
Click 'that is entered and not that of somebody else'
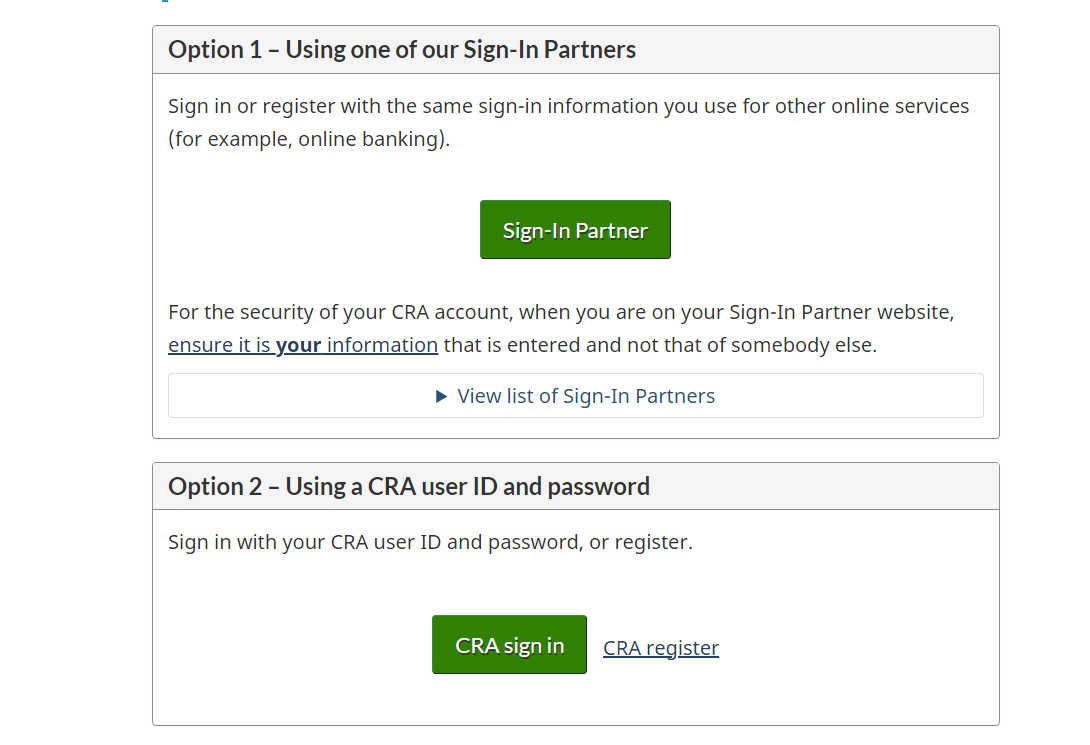(x=660, y=345)
